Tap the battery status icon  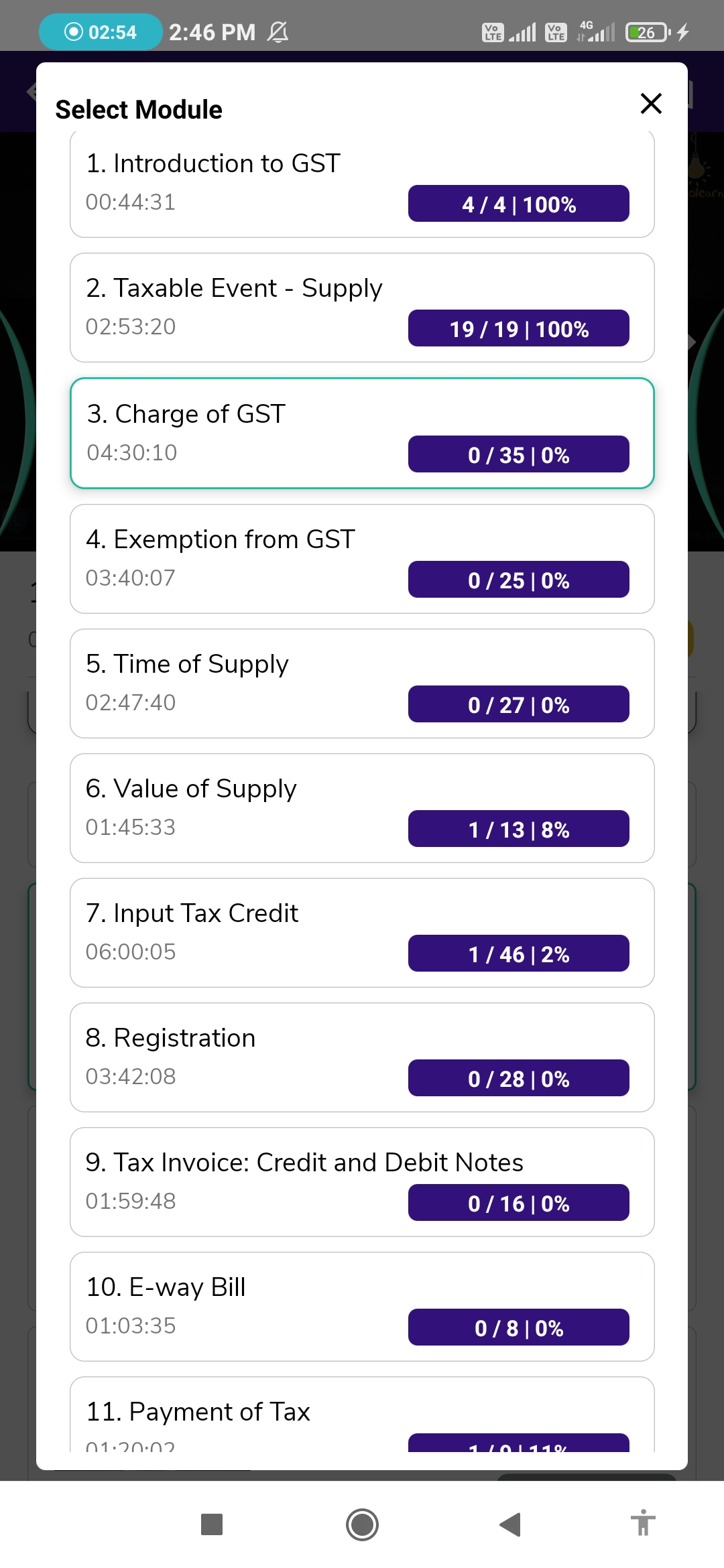click(x=647, y=31)
